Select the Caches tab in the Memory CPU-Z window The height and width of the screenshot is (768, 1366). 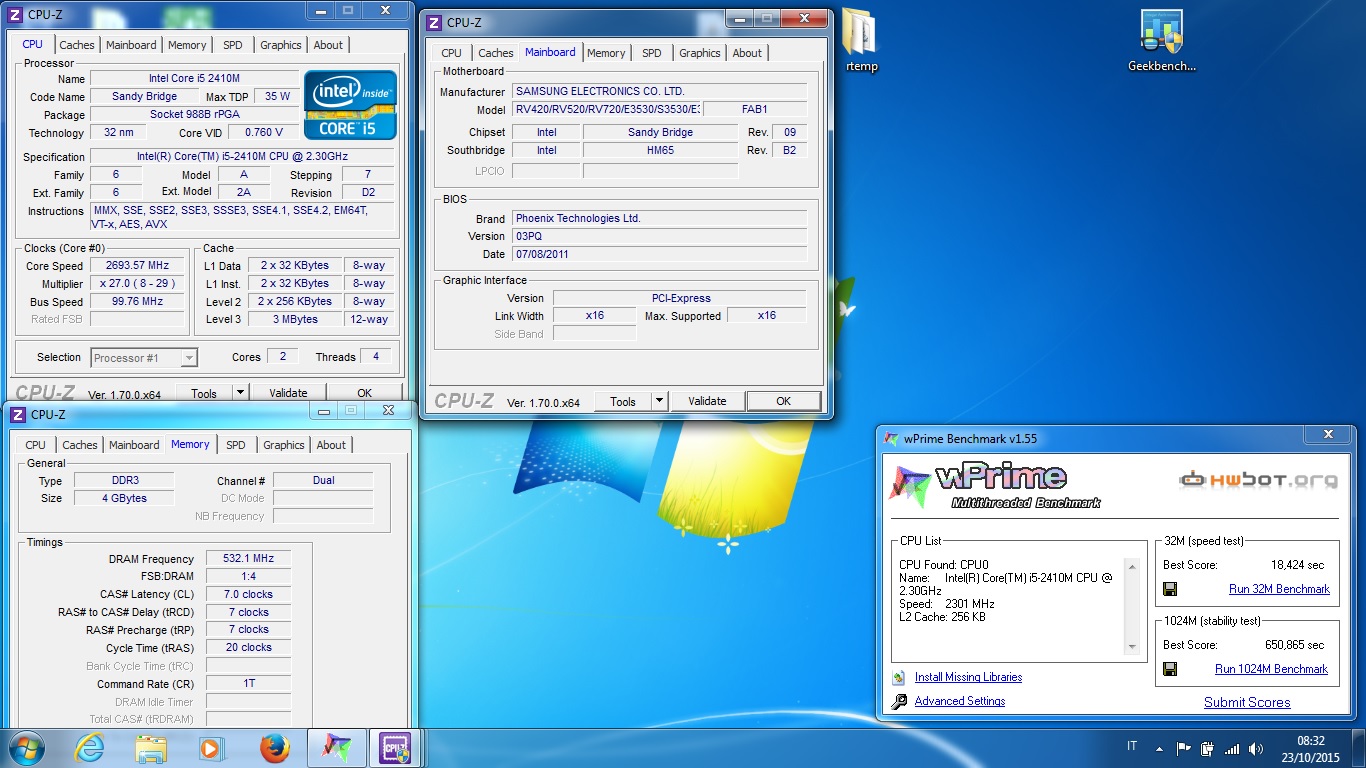(x=80, y=445)
